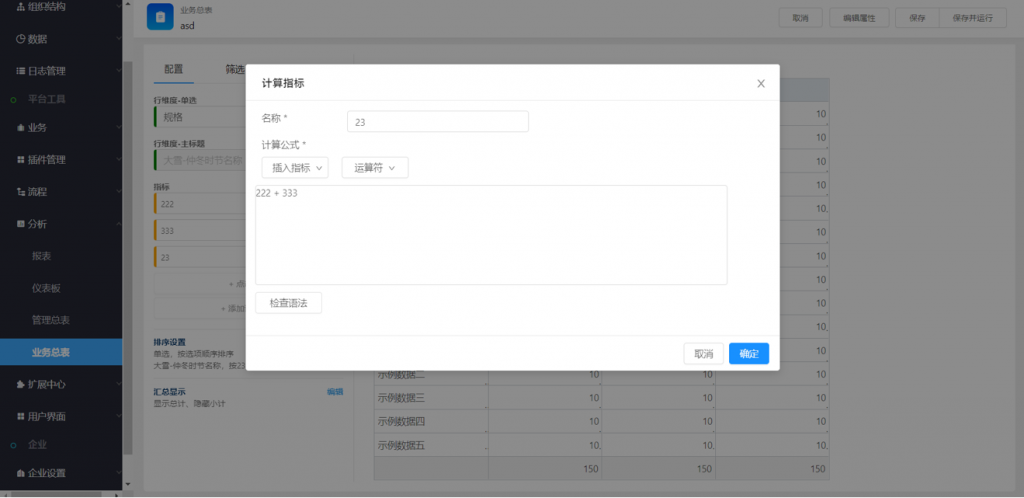
Task: Collapse the 分析 sidebar section
Action: [117, 223]
